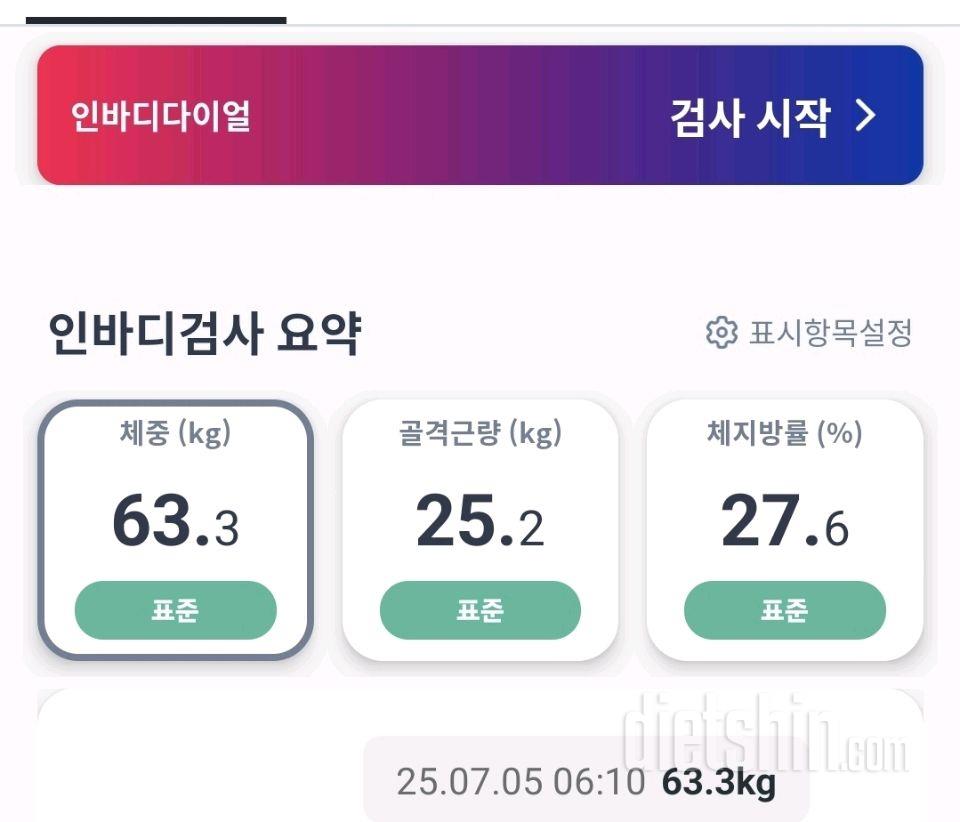Tap the 표준 badge under muscle mass 25.2

[480, 610]
